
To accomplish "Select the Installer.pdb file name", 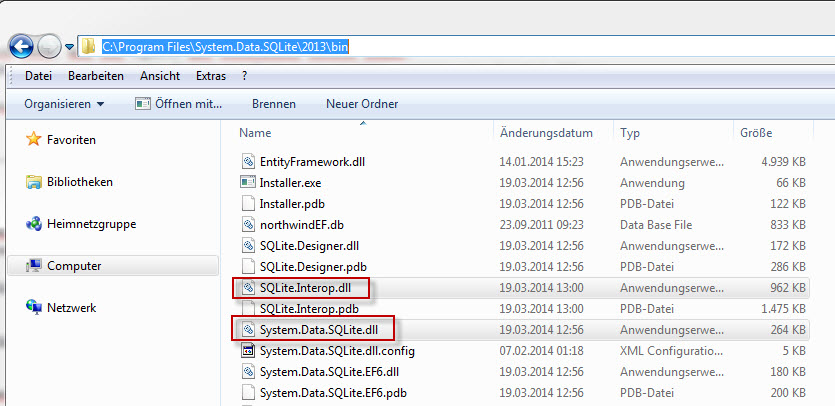I will pyautogui.click(x=292, y=204).
